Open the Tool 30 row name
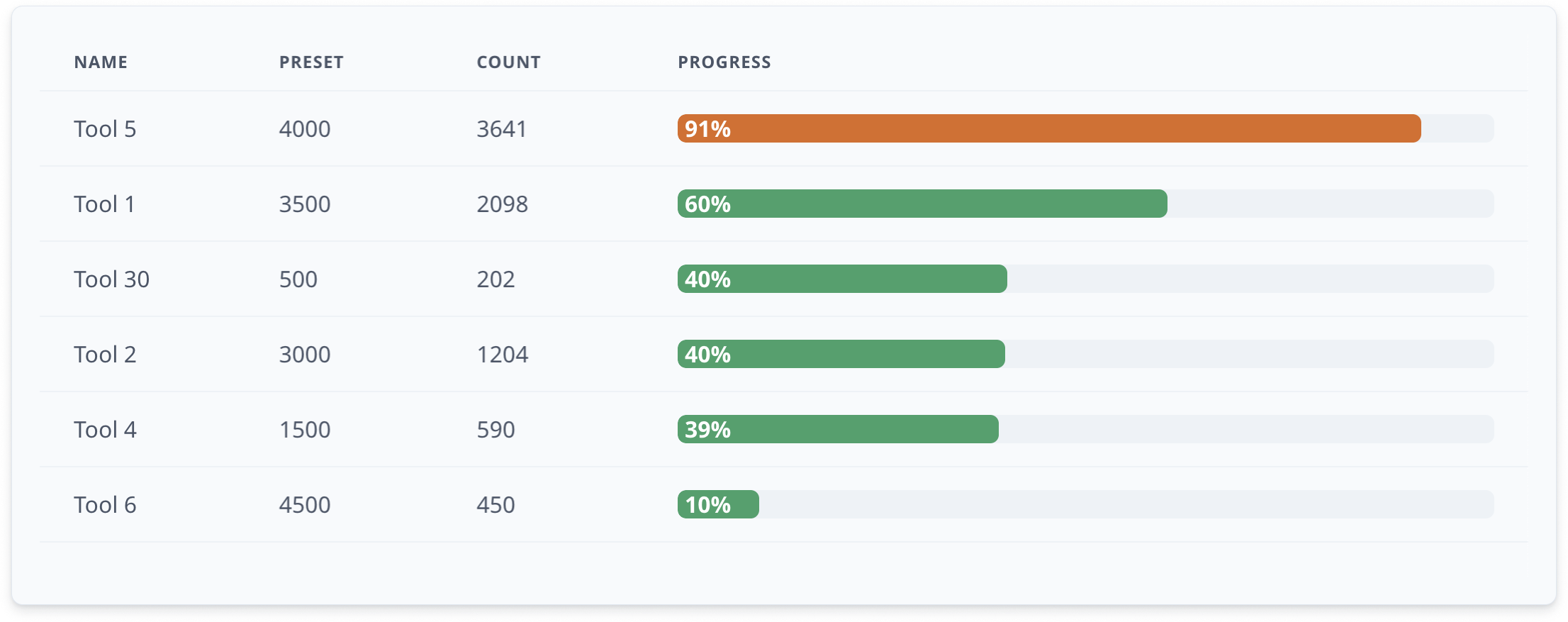This screenshot has height=622, width=1568. (x=111, y=279)
